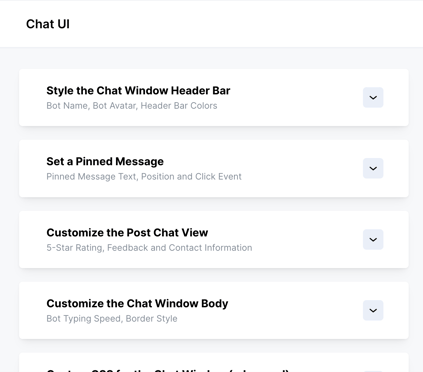Image resolution: width=423 pixels, height=372 pixels.
Task: Click the Bot Name, Bot Avatar, Header Bar Colors subtitle
Action: click(x=132, y=106)
